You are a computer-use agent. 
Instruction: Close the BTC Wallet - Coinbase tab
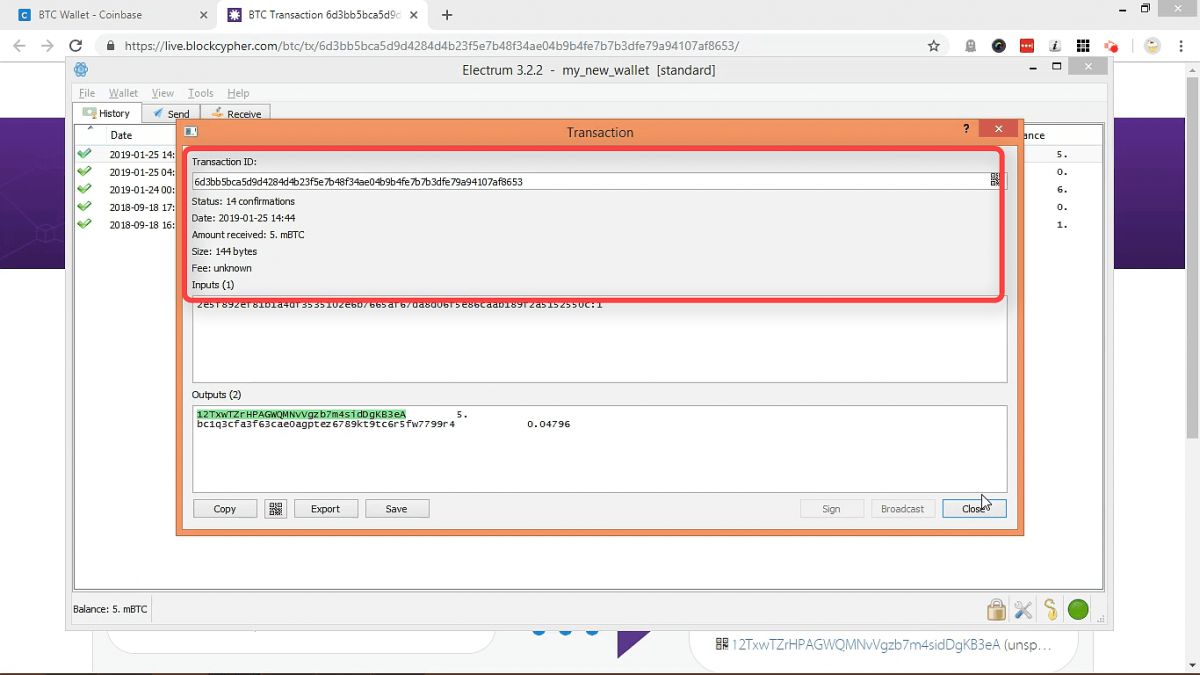tap(204, 15)
